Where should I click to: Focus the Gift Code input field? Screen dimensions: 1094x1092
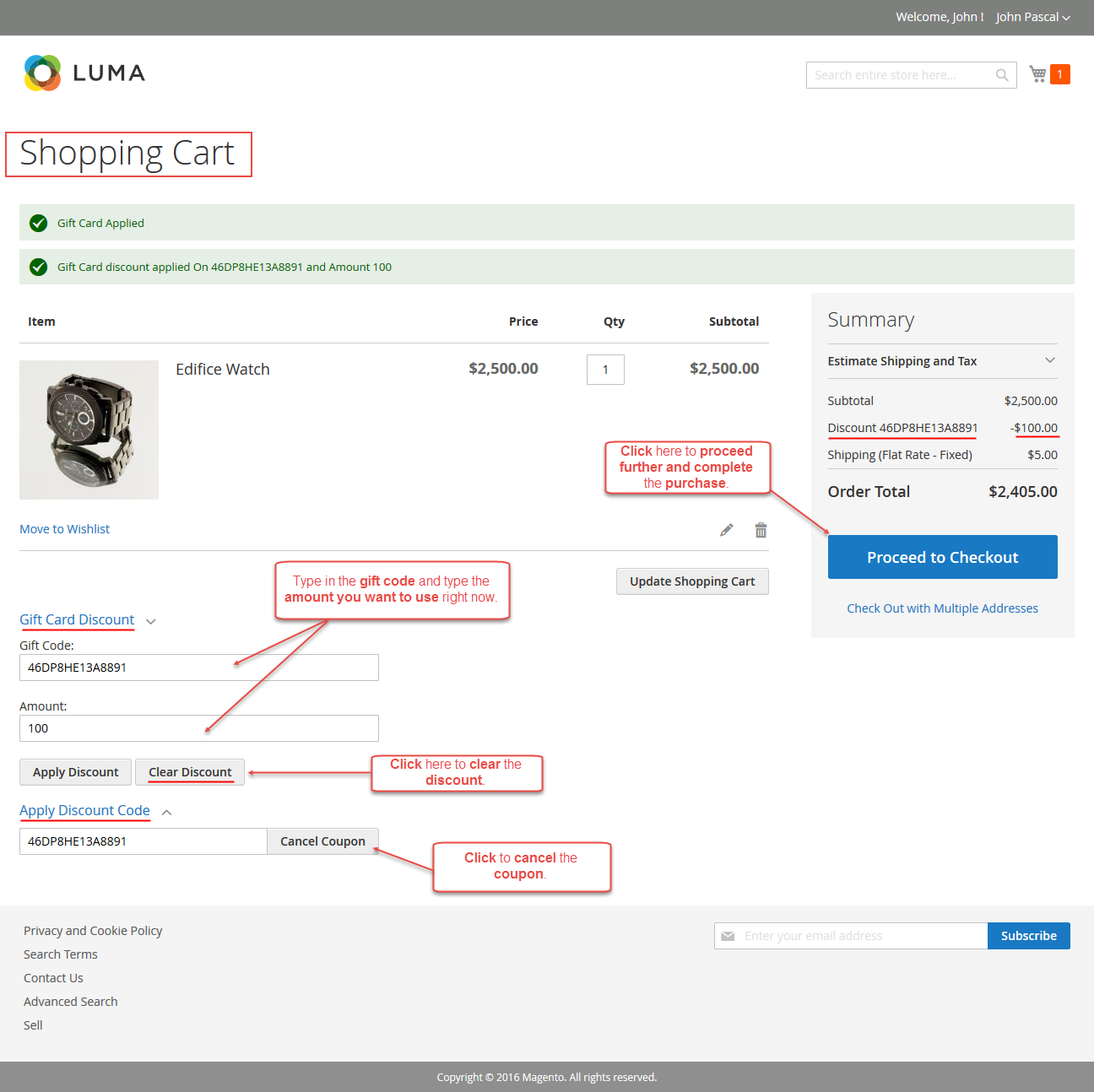pyautogui.click(x=198, y=668)
